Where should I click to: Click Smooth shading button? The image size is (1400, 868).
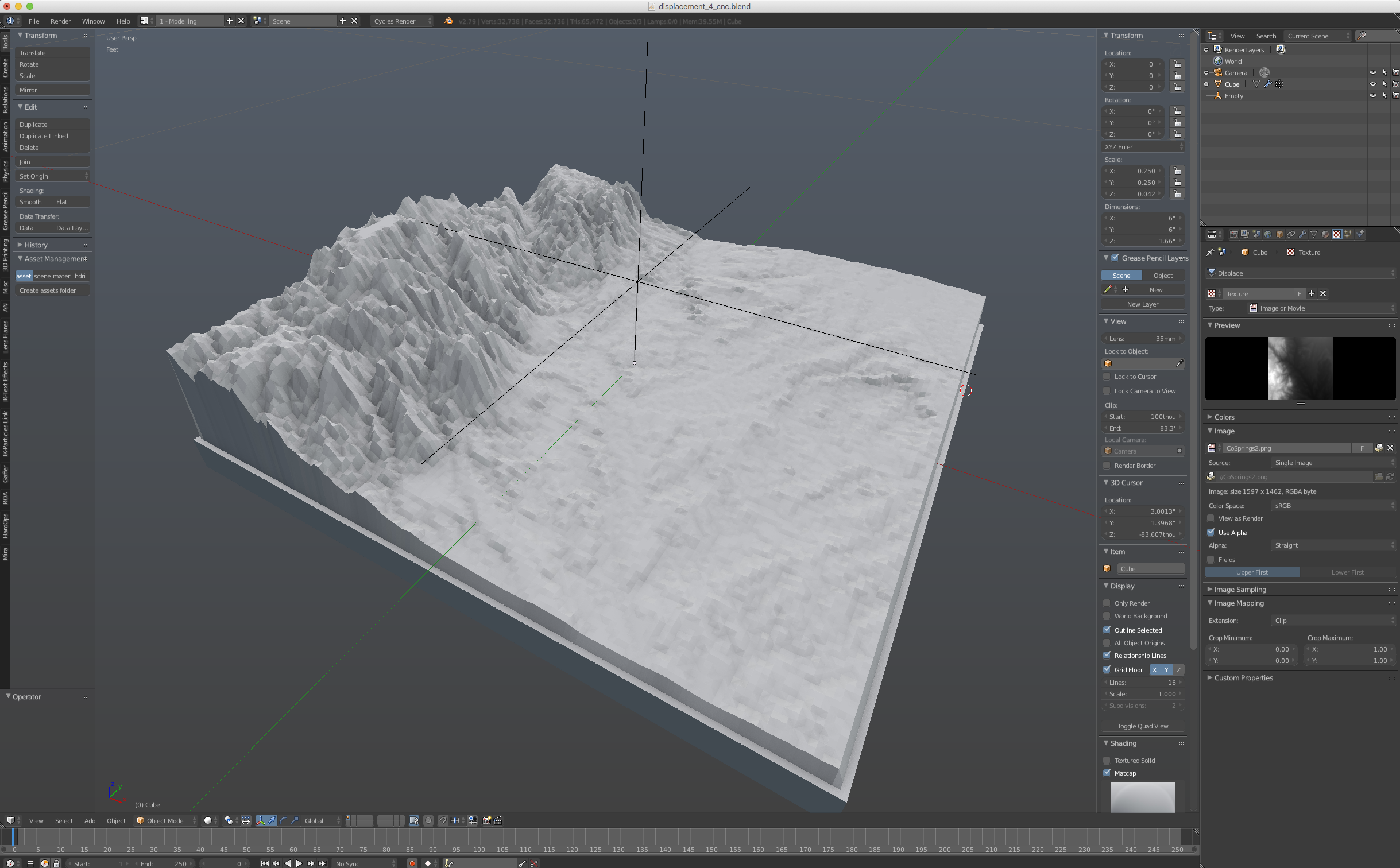33,202
